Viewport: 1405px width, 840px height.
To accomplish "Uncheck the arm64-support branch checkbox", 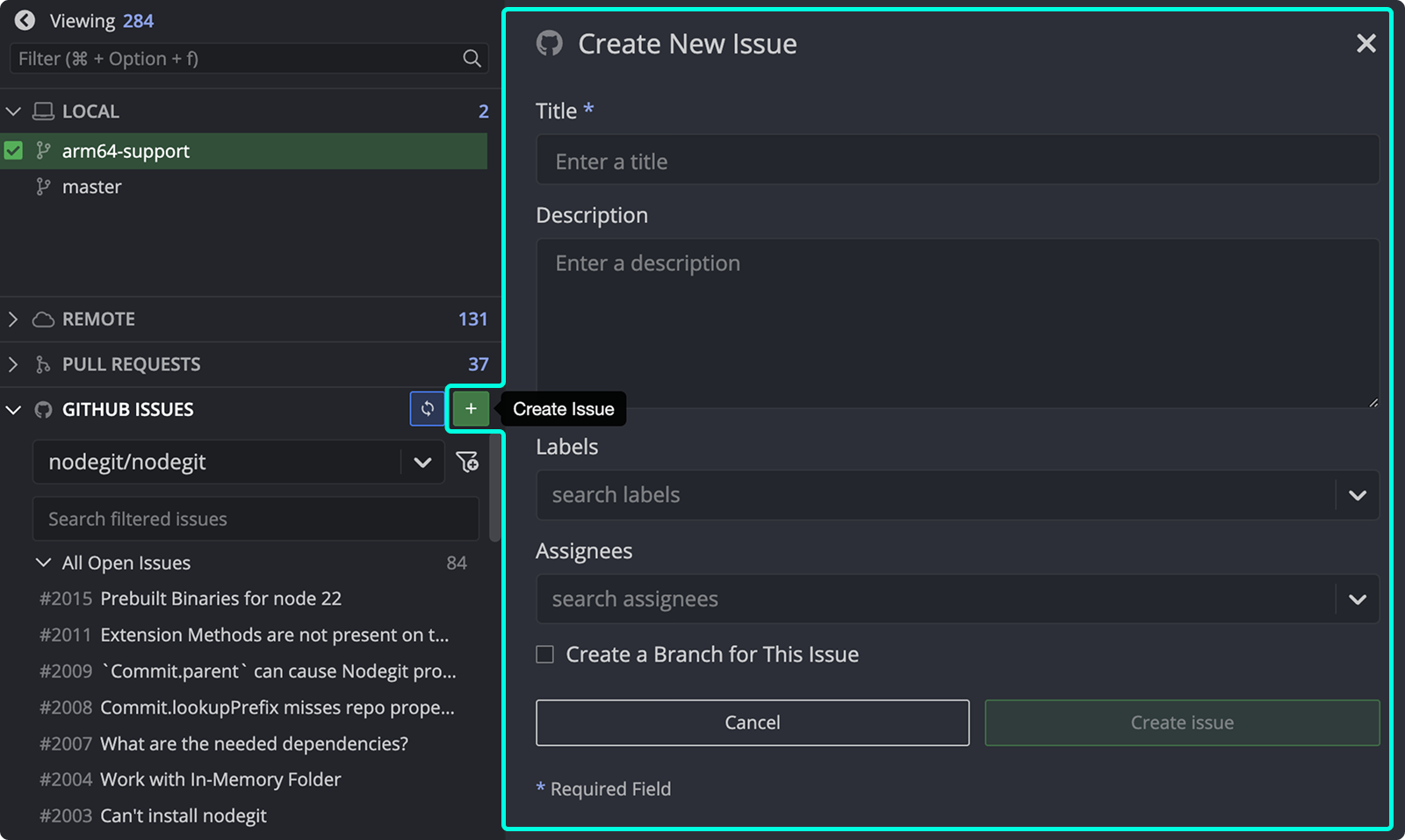I will 13,150.
